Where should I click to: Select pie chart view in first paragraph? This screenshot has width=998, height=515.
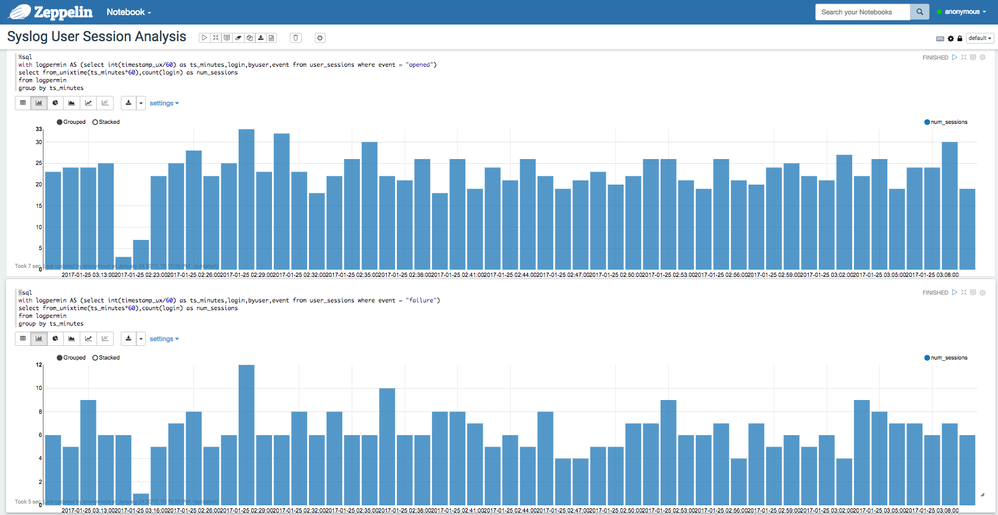pos(55,103)
